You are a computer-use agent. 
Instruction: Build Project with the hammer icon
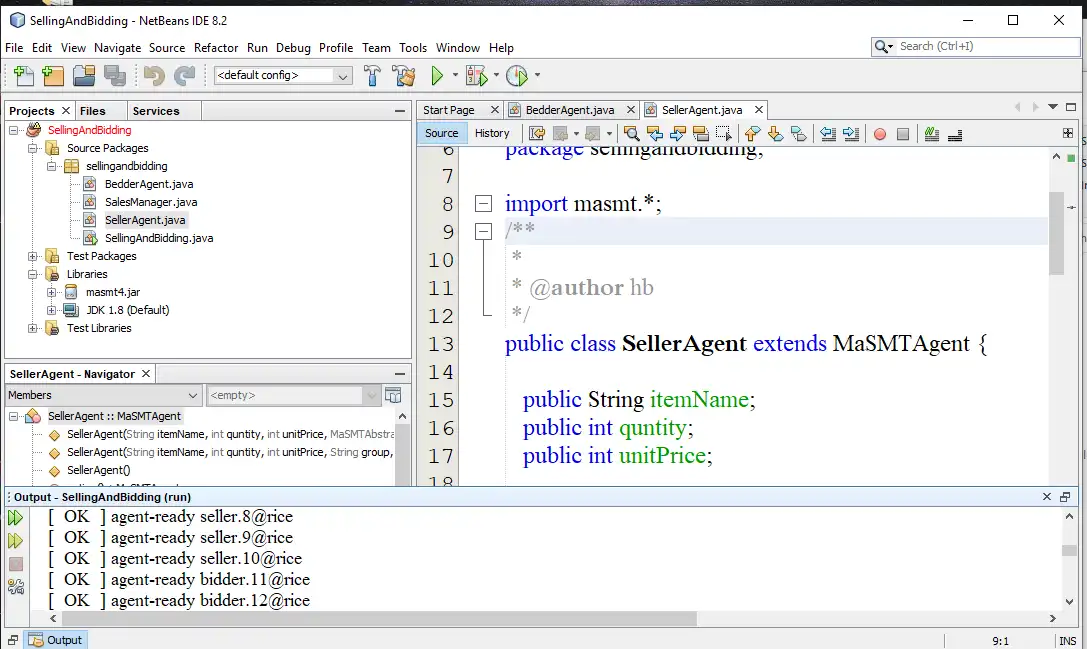point(372,76)
